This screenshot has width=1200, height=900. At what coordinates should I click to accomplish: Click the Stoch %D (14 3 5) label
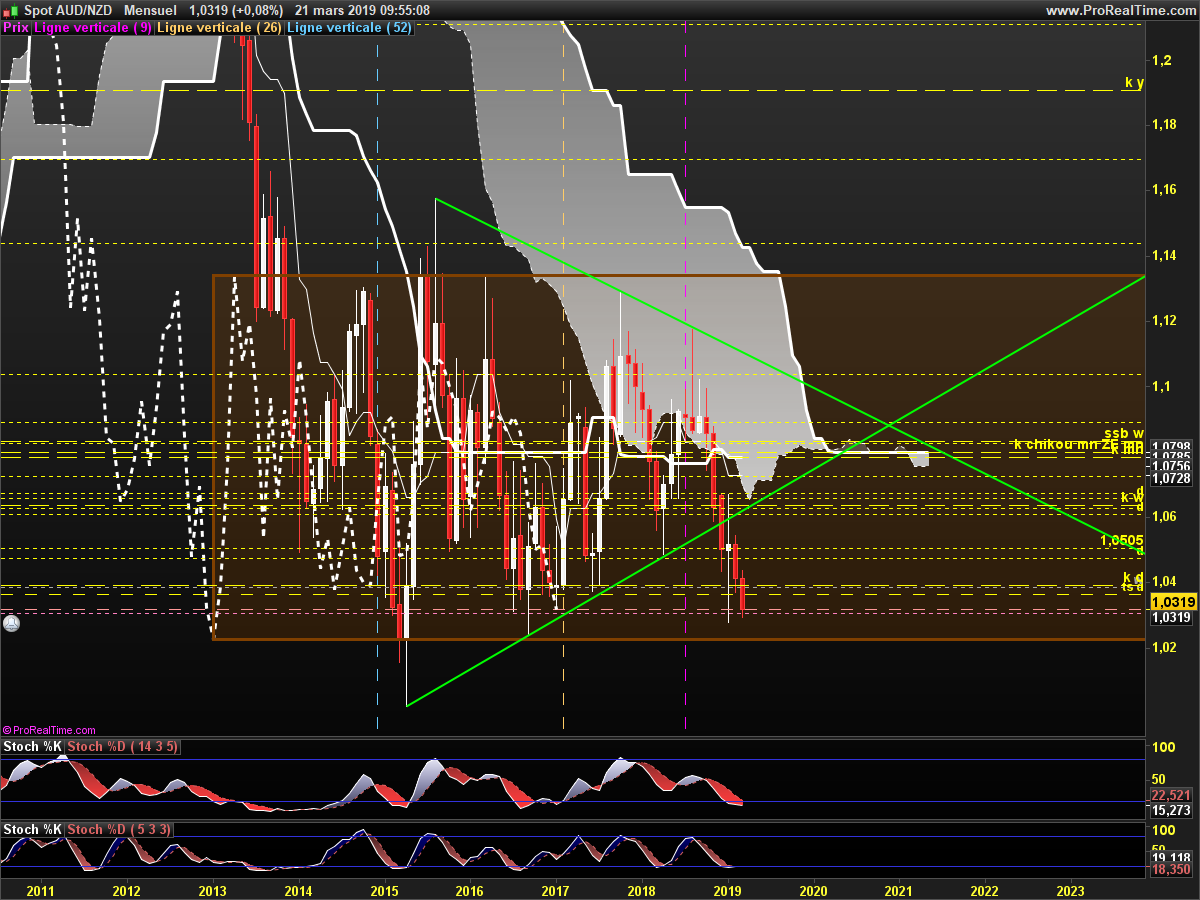point(123,747)
